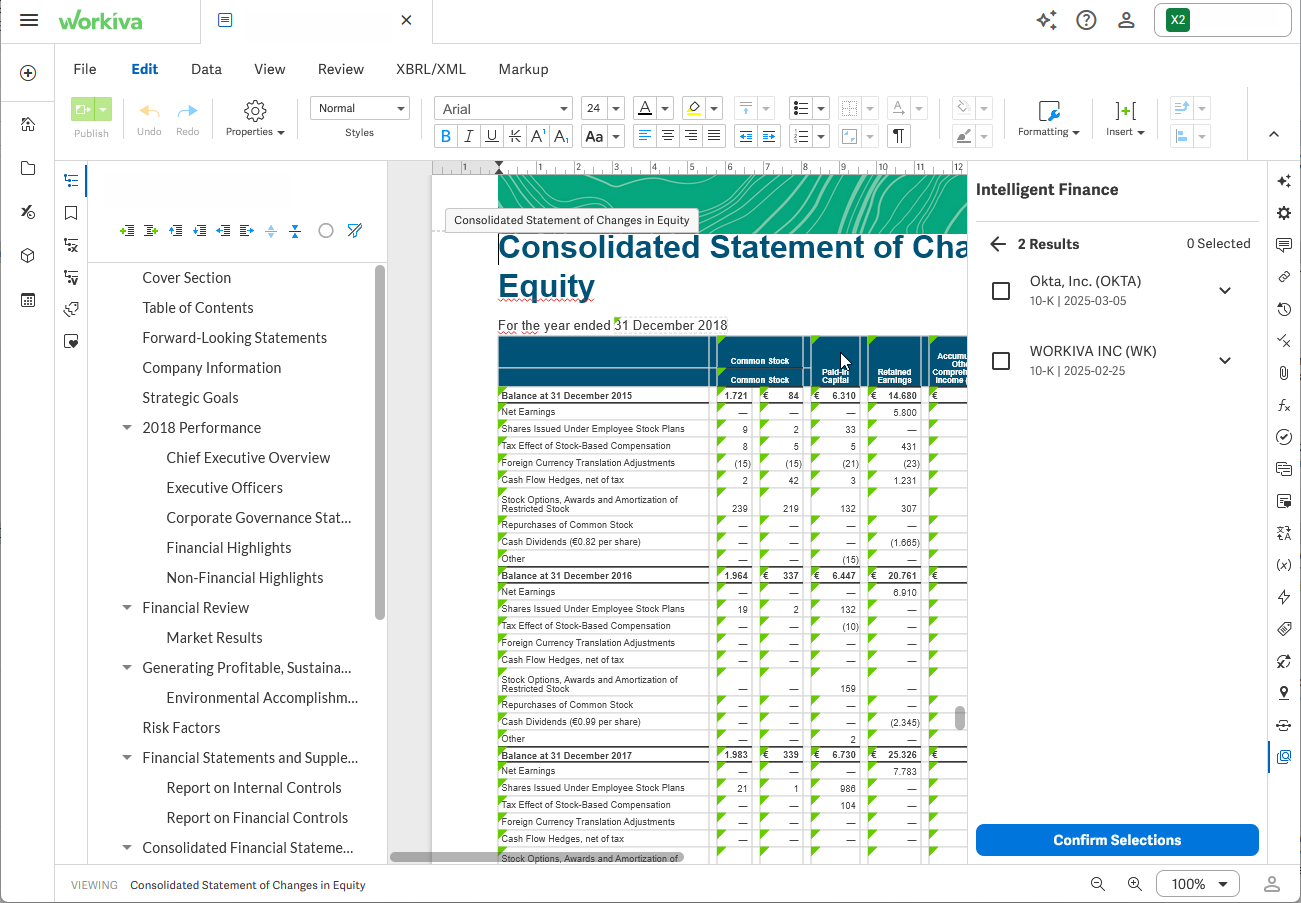Apply Italic formatting

(468, 136)
